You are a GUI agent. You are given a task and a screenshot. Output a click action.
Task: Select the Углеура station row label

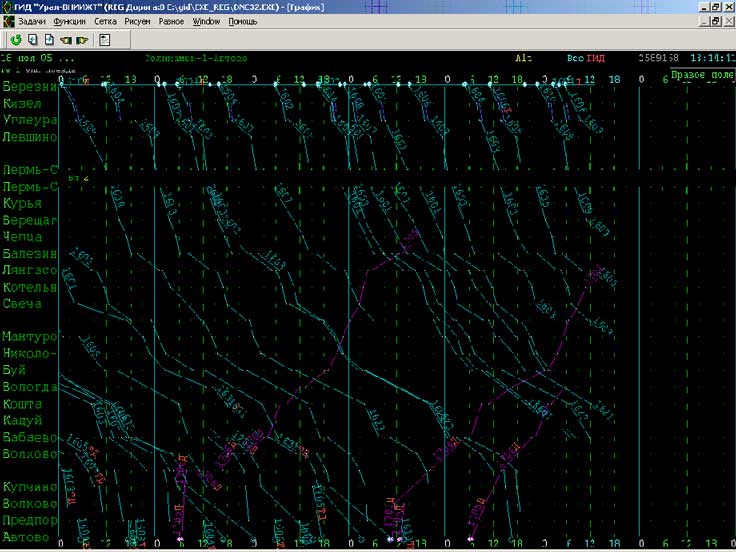(x=30, y=120)
